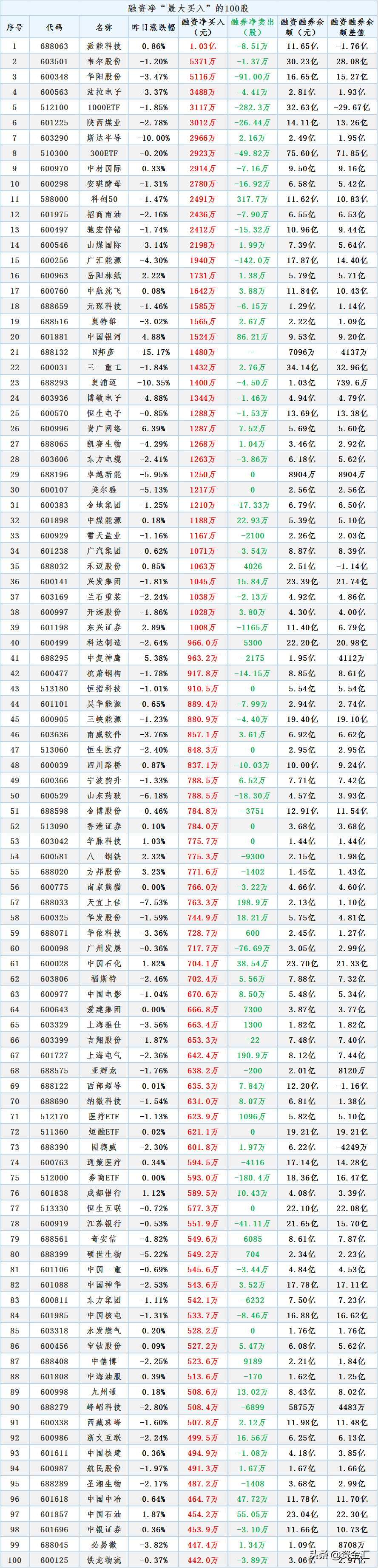The height and width of the screenshot is (1568, 378).
Task: Select the 斯达半导 row name
Action: 103,138
